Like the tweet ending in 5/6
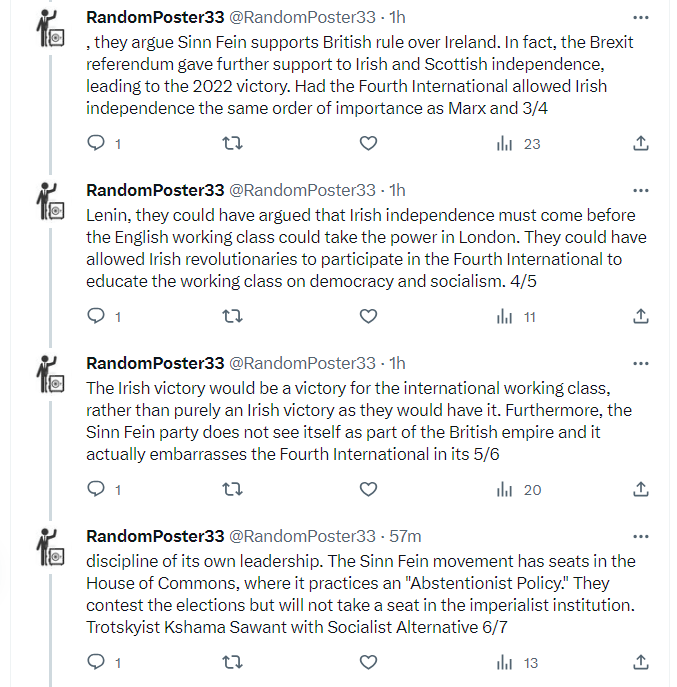 [368, 490]
